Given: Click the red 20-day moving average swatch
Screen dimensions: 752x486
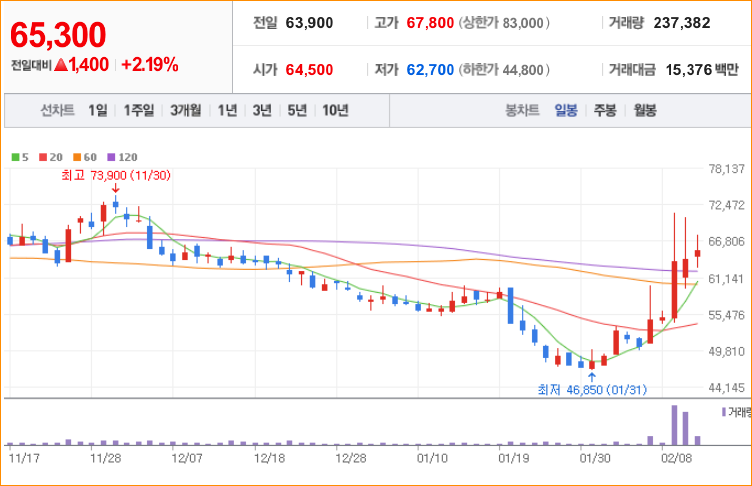Looking at the screenshot, I should (x=43, y=157).
